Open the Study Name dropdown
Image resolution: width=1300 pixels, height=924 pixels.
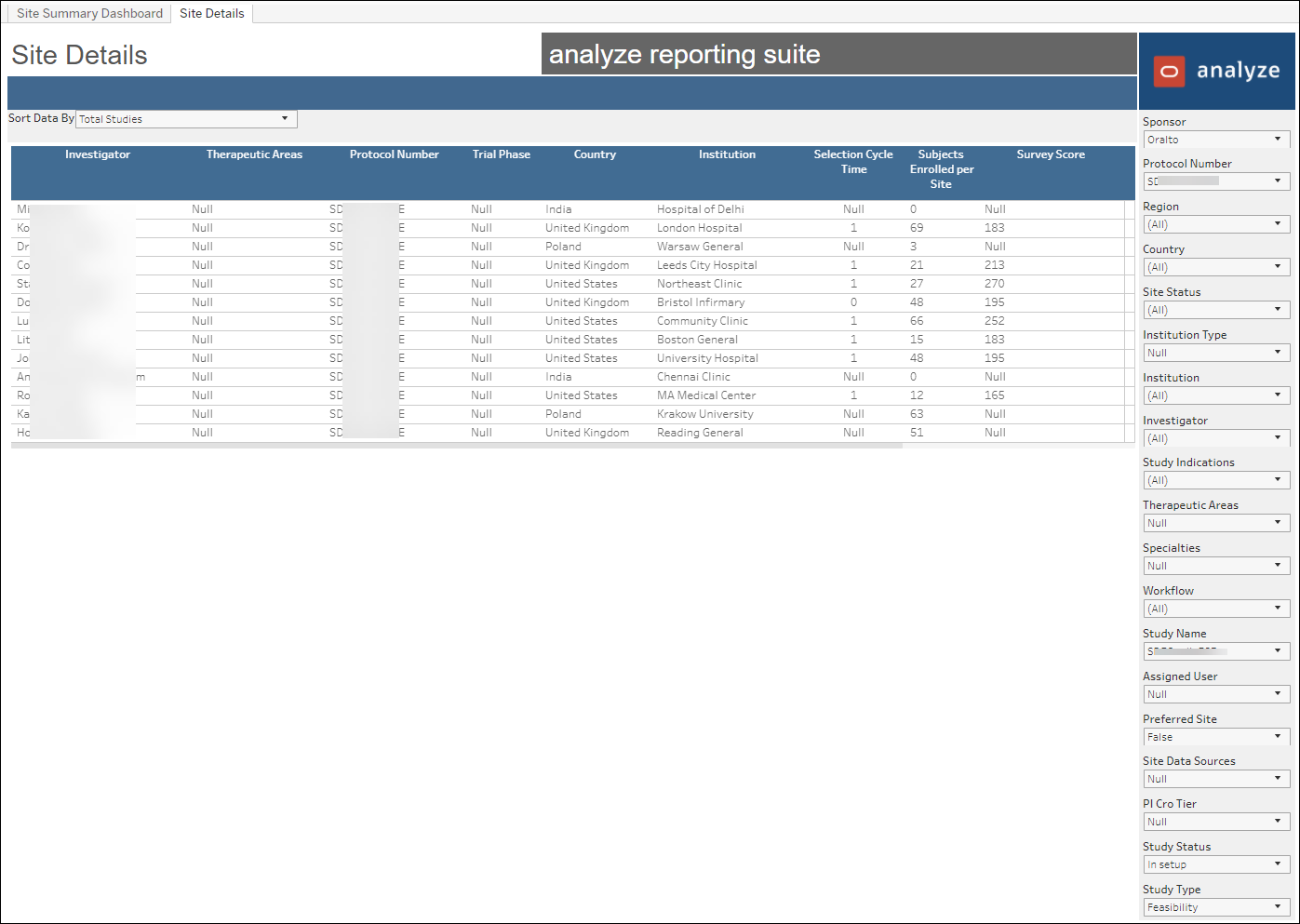1216,651
